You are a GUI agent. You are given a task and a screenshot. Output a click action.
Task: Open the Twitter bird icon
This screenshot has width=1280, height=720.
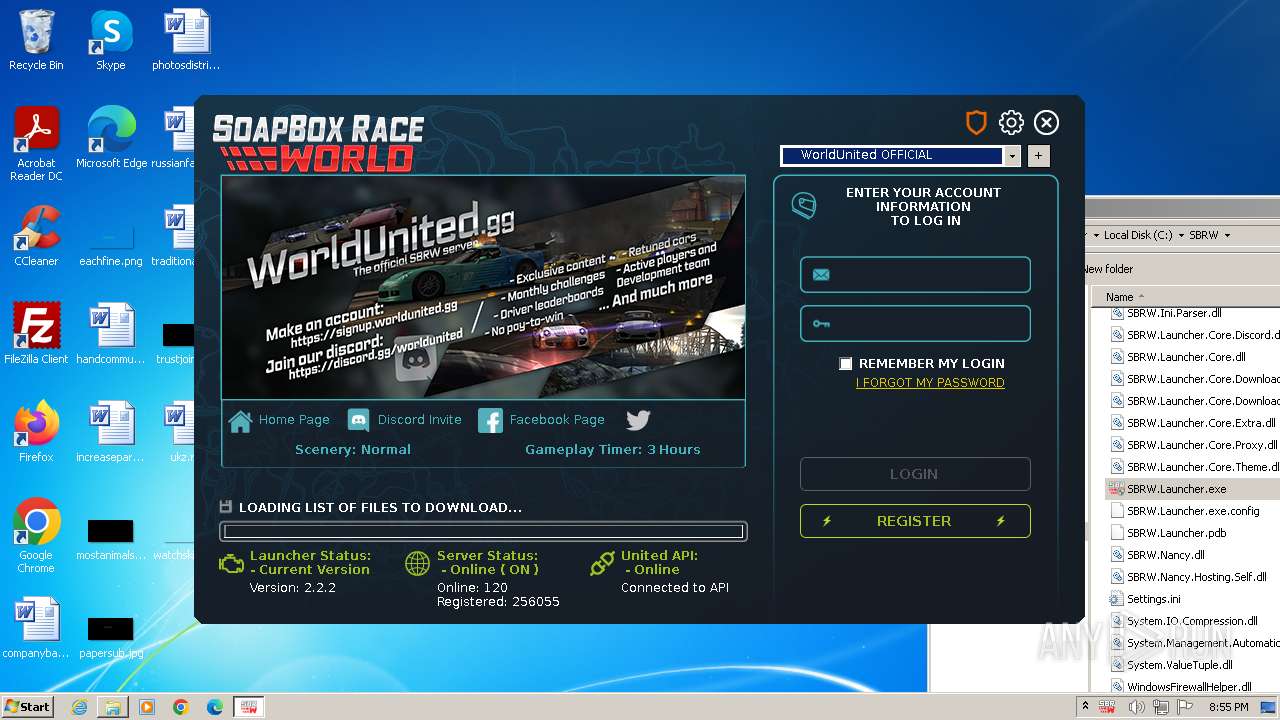[638, 420]
